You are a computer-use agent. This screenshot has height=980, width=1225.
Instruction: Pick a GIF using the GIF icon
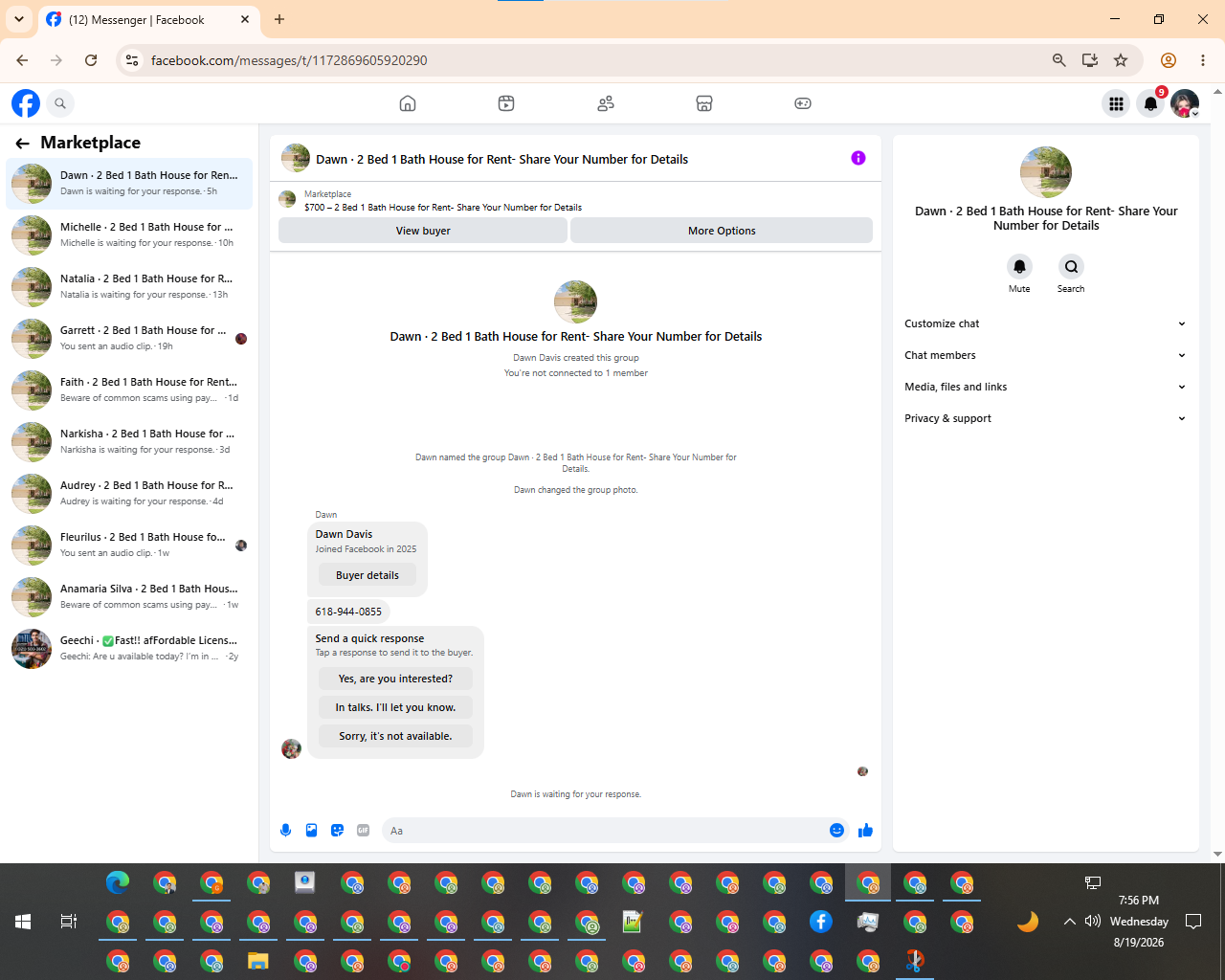pyautogui.click(x=363, y=831)
